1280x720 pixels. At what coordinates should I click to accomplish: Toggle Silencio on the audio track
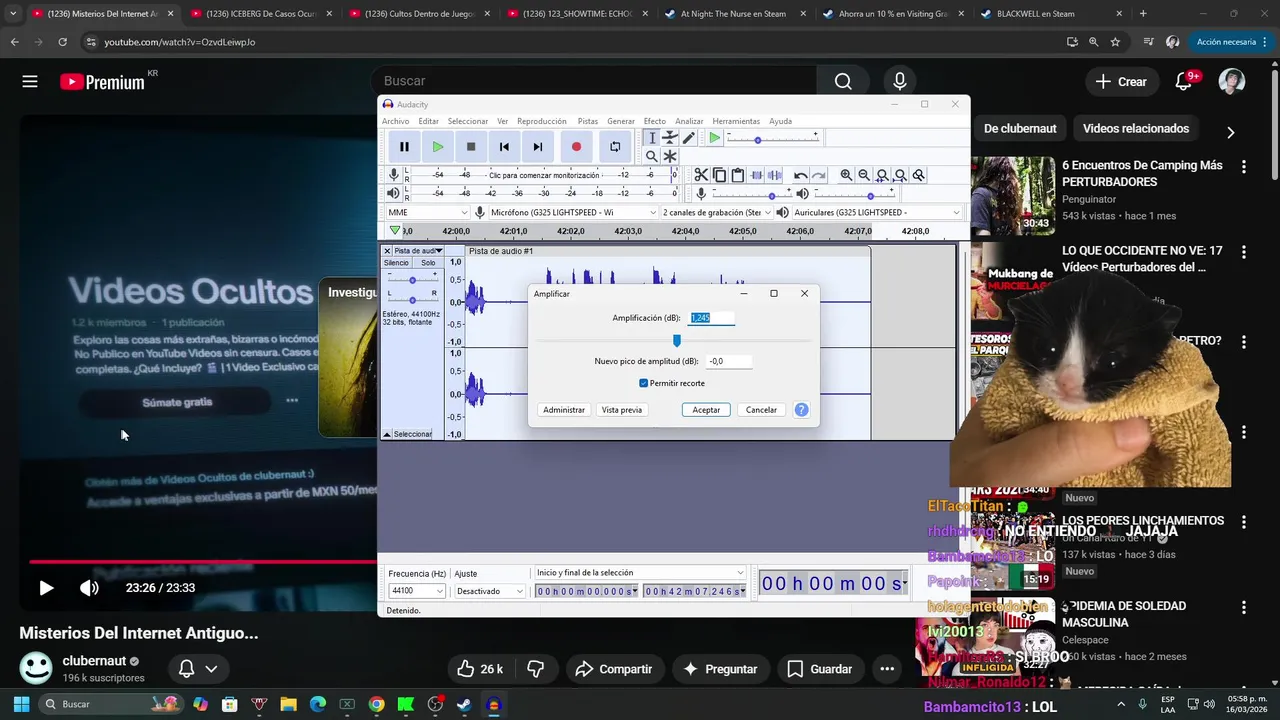[396, 263]
